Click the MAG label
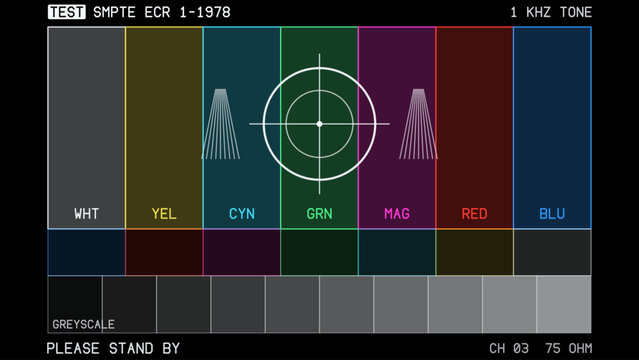Image resolution: width=639 pixels, height=360 pixels. 397,214
